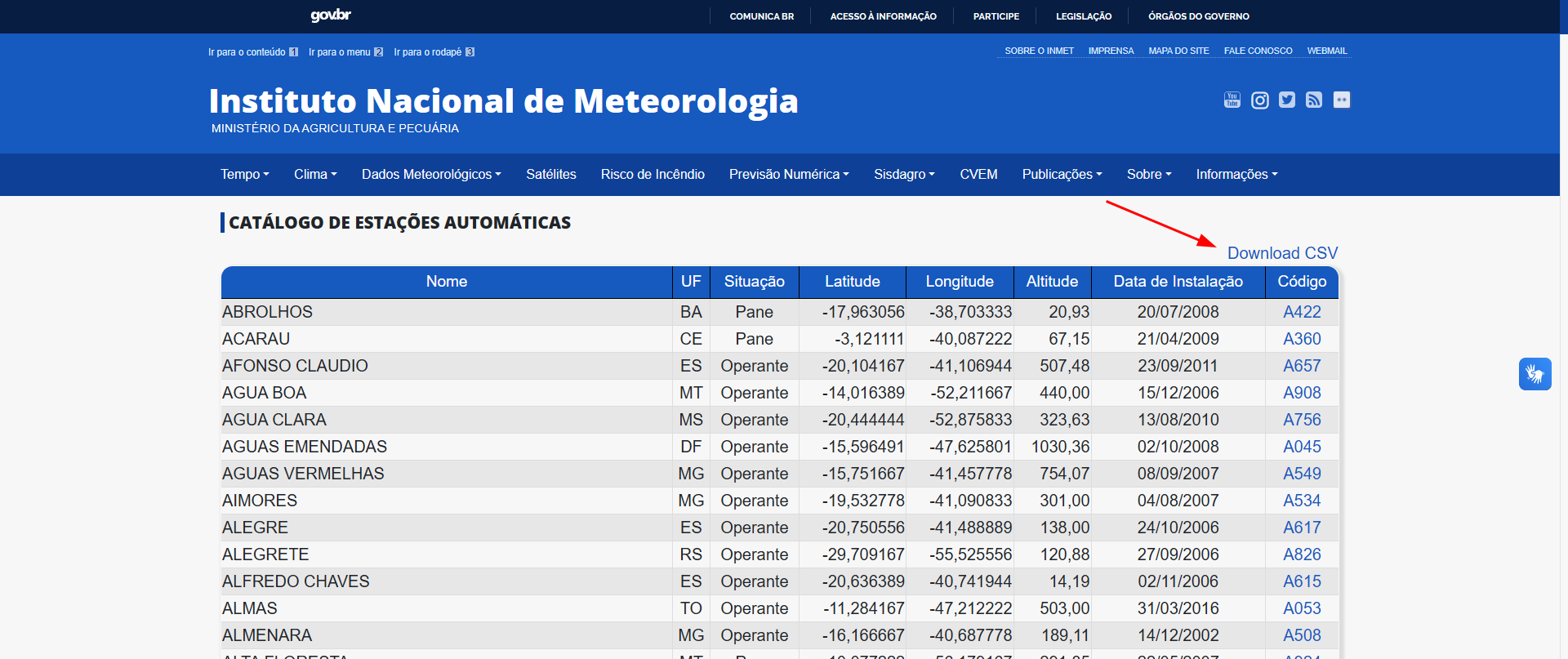Open the CVEM menu item

978,174
